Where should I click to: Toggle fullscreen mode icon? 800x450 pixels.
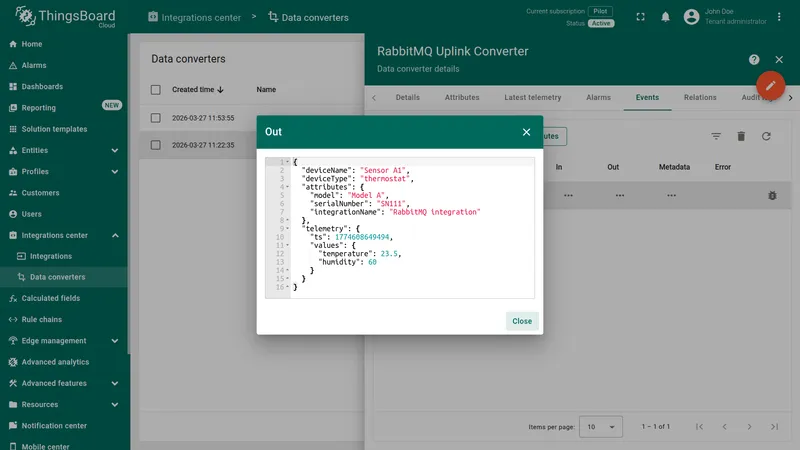point(640,17)
